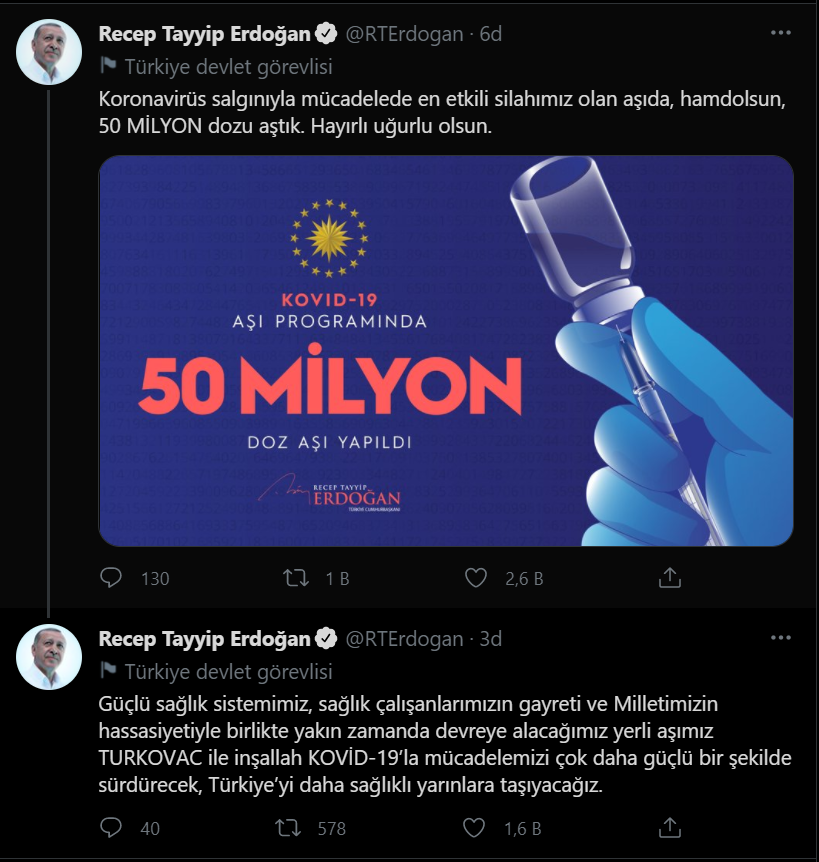Viewport: 819px width, 862px height.
Task: Retweet the 50 MİLYON vaccine tweet
Action: coord(295,578)
